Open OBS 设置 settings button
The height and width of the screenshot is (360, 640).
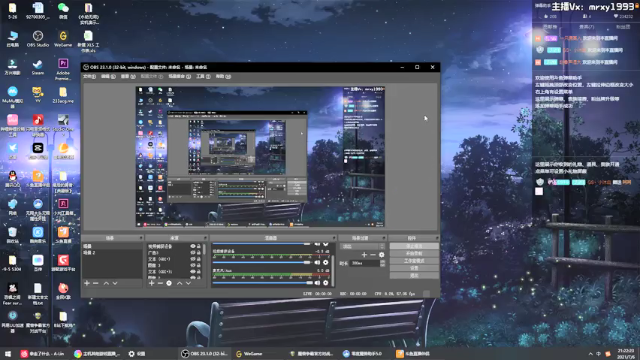pyautogui.click(x=414, y=268)
